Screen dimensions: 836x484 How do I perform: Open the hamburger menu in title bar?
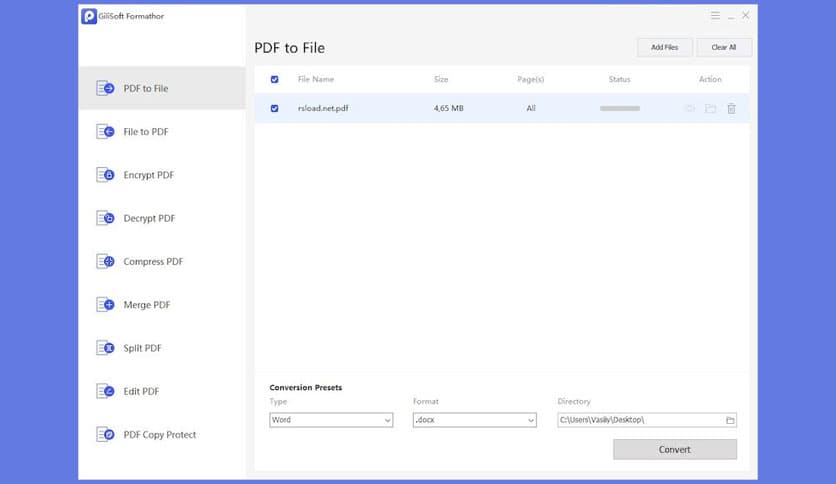[716, 15]
